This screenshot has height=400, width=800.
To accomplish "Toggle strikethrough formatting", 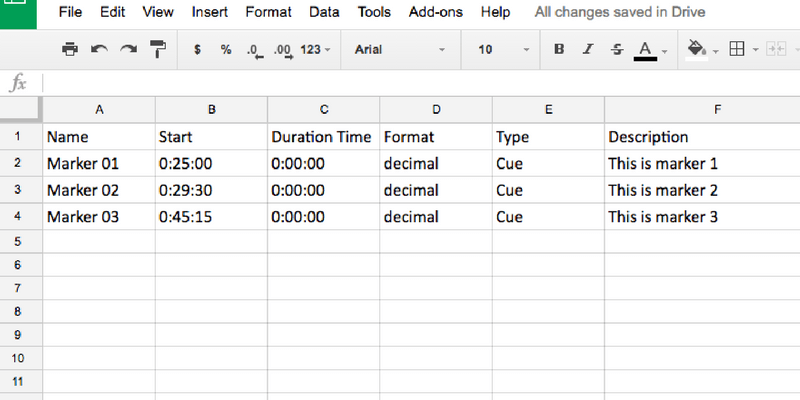I will point(616,49).
